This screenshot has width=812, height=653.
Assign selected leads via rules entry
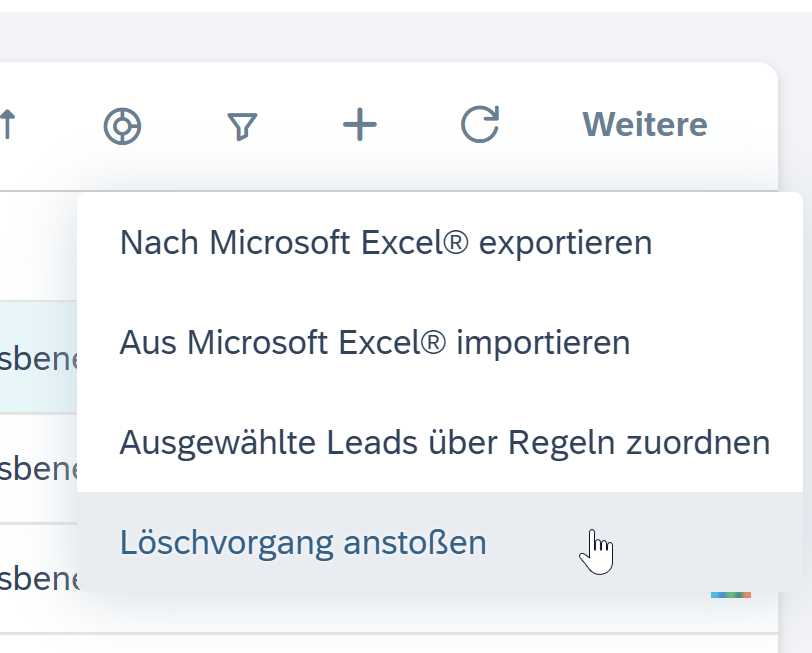(444, 442)
